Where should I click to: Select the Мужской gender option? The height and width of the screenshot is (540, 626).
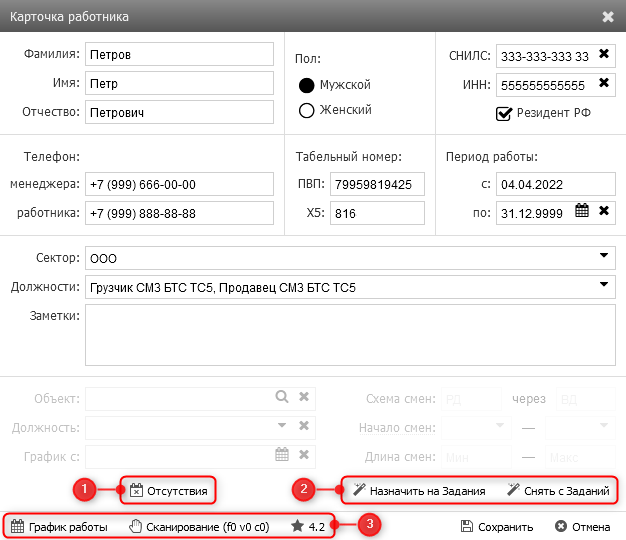coord(308,85)
